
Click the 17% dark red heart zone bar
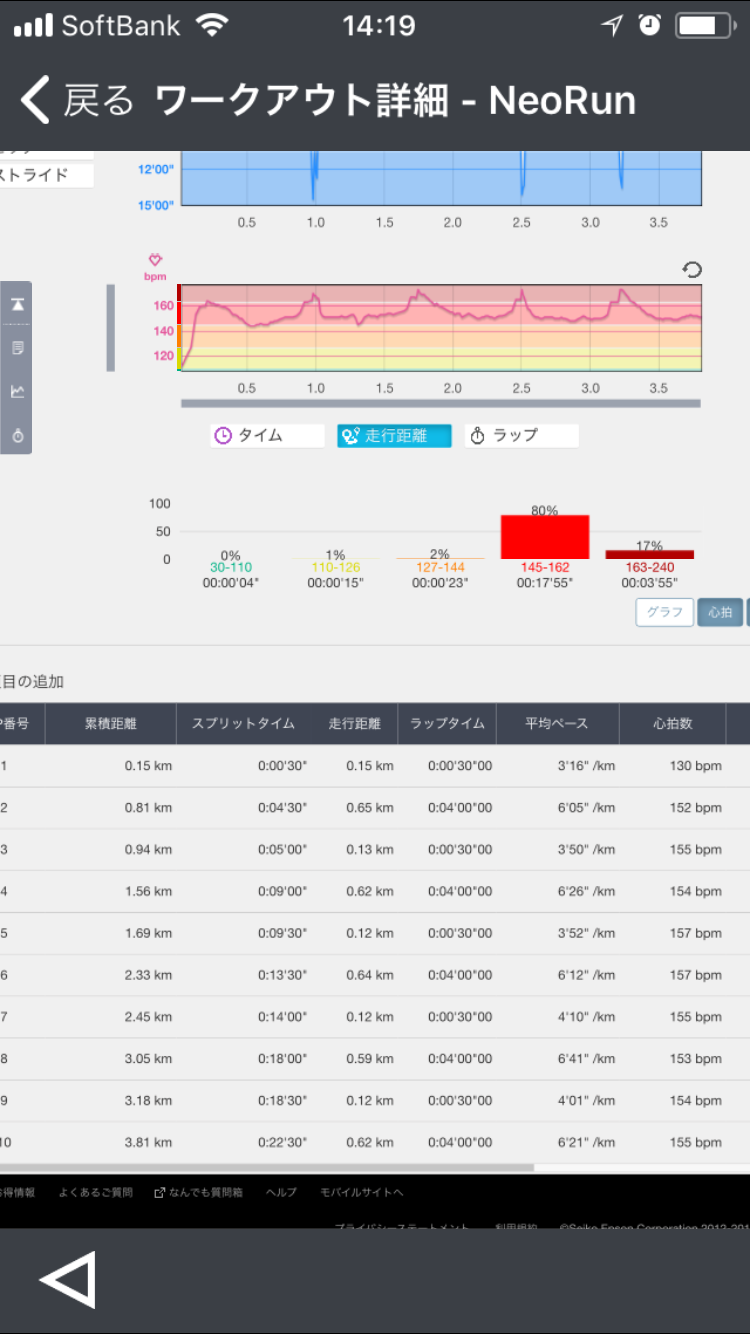pos(650,554)
